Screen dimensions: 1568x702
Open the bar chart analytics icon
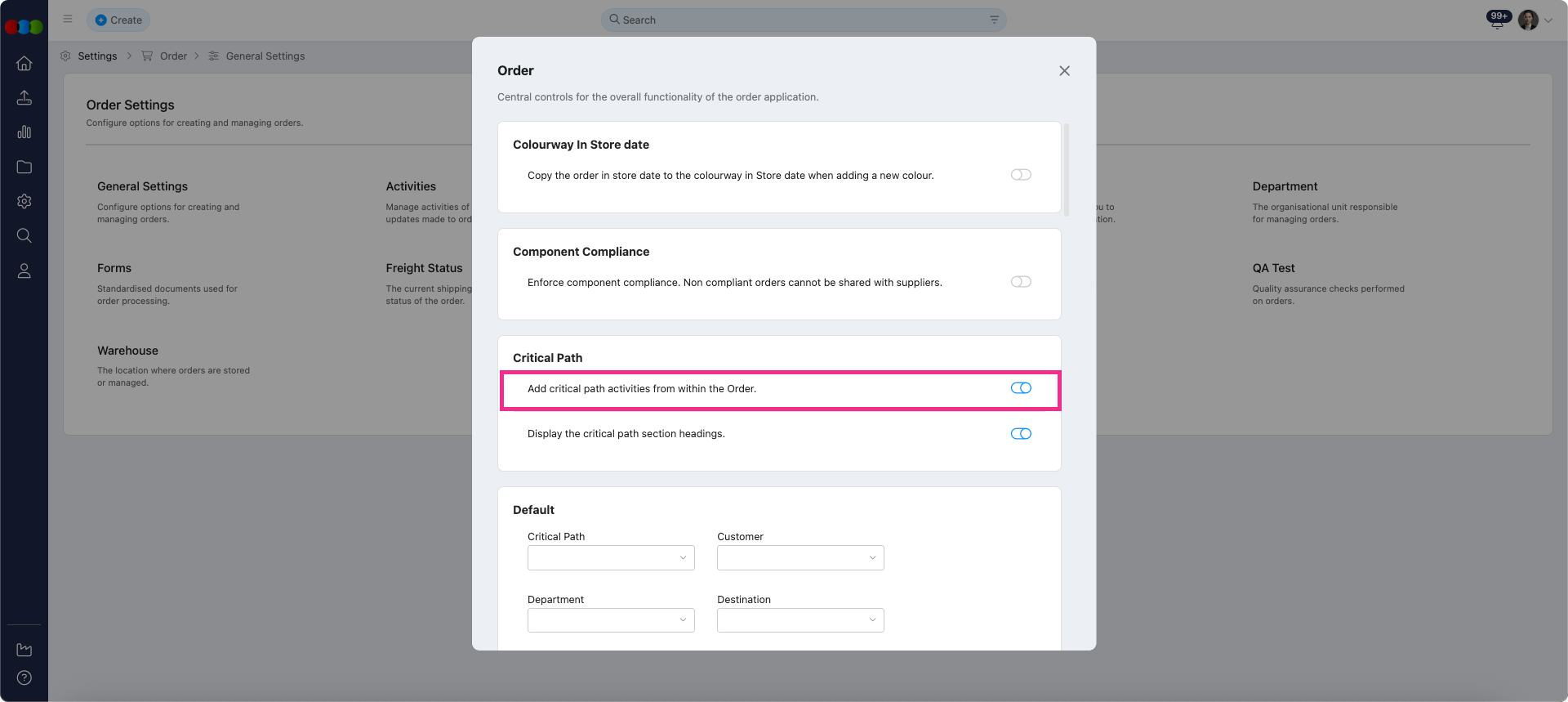[24, 132]
